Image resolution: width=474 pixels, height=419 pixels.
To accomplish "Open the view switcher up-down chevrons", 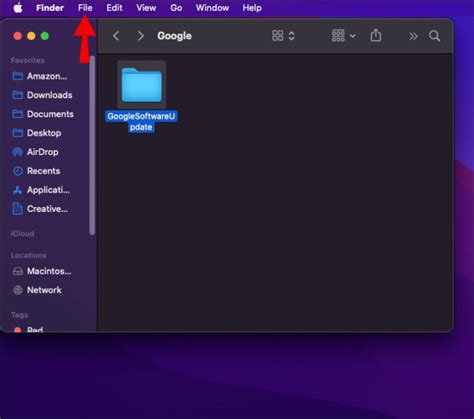I will (292, 36).
